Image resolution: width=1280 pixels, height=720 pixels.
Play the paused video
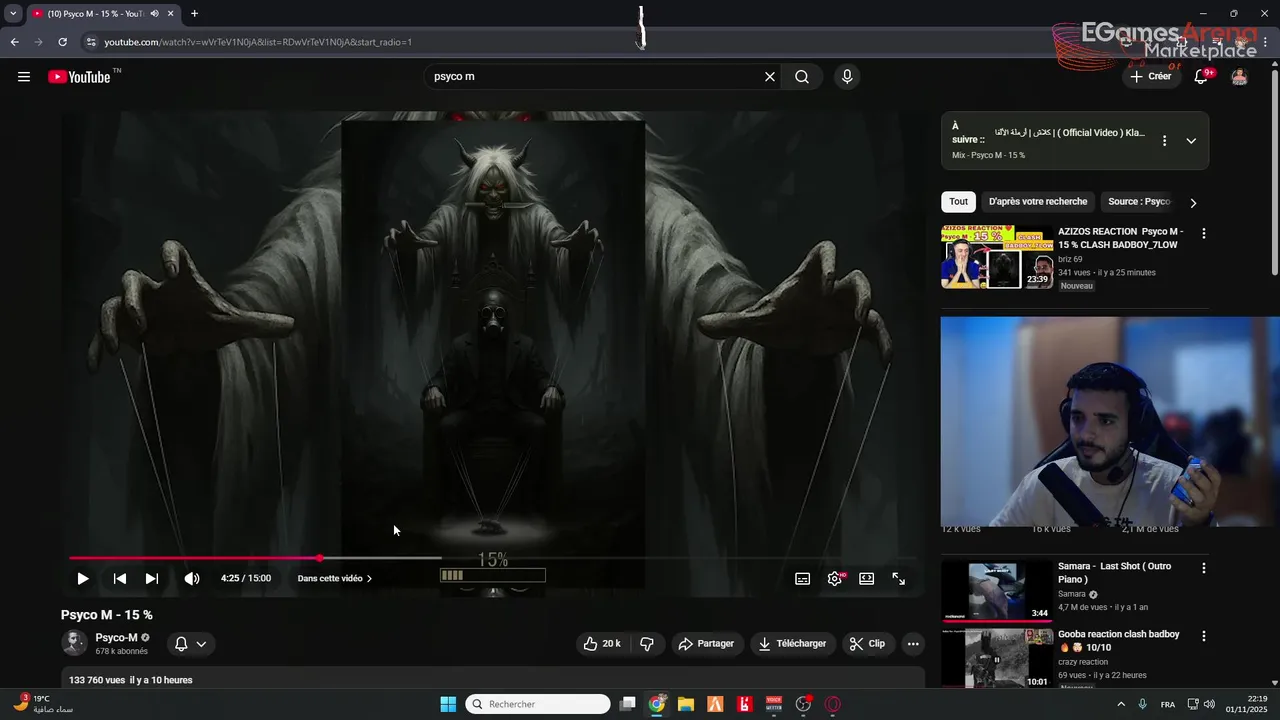(83, 578)
